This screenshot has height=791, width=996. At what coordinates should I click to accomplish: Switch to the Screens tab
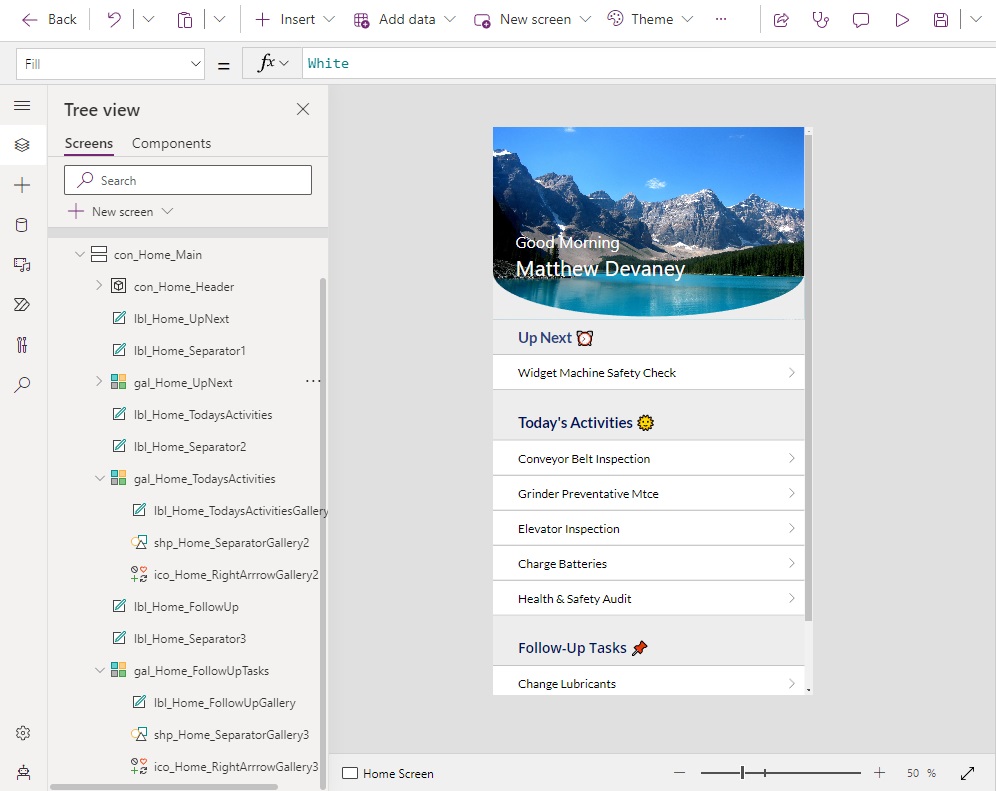point(89,144)
